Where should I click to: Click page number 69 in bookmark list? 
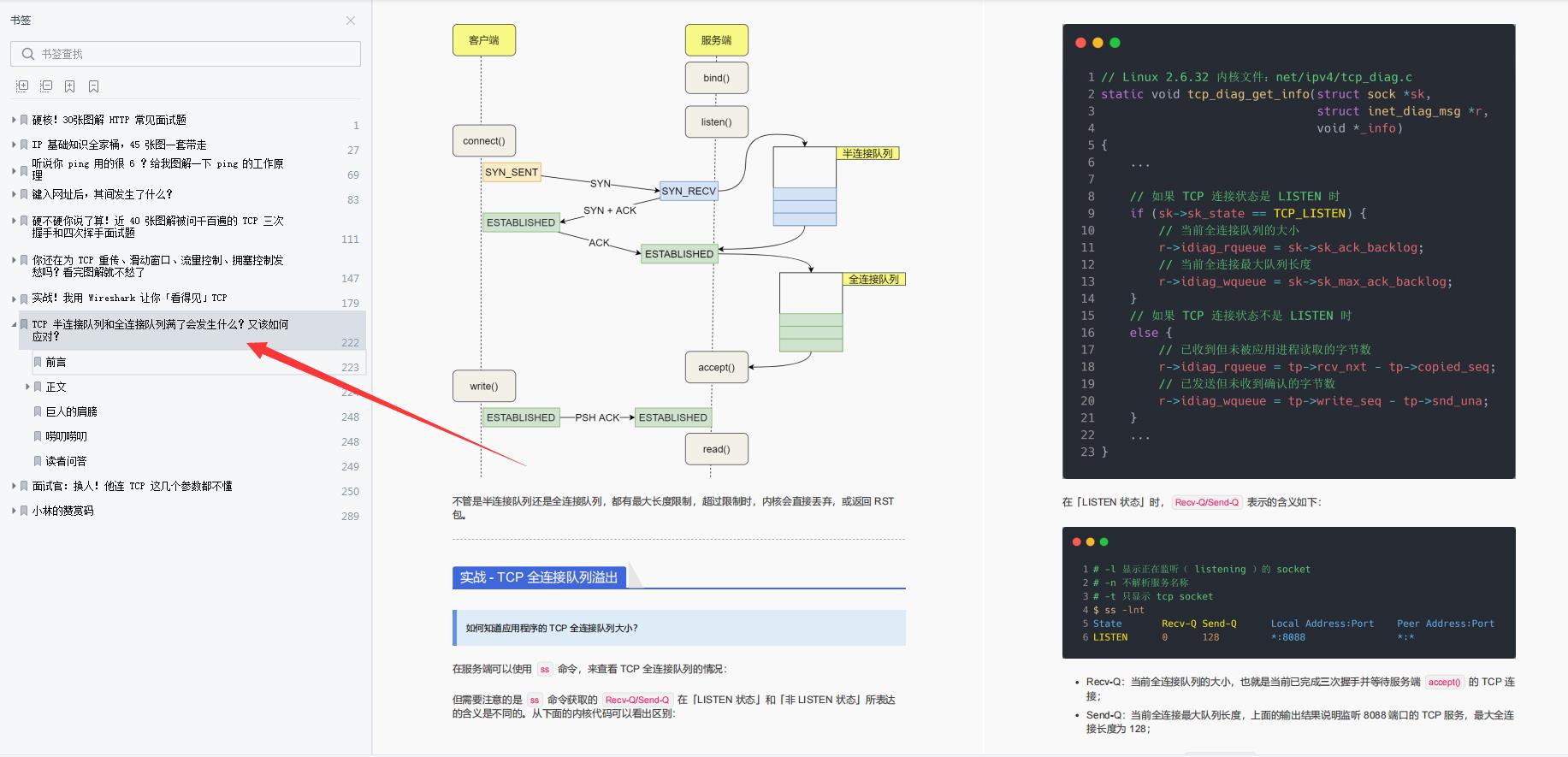(353, 175)
